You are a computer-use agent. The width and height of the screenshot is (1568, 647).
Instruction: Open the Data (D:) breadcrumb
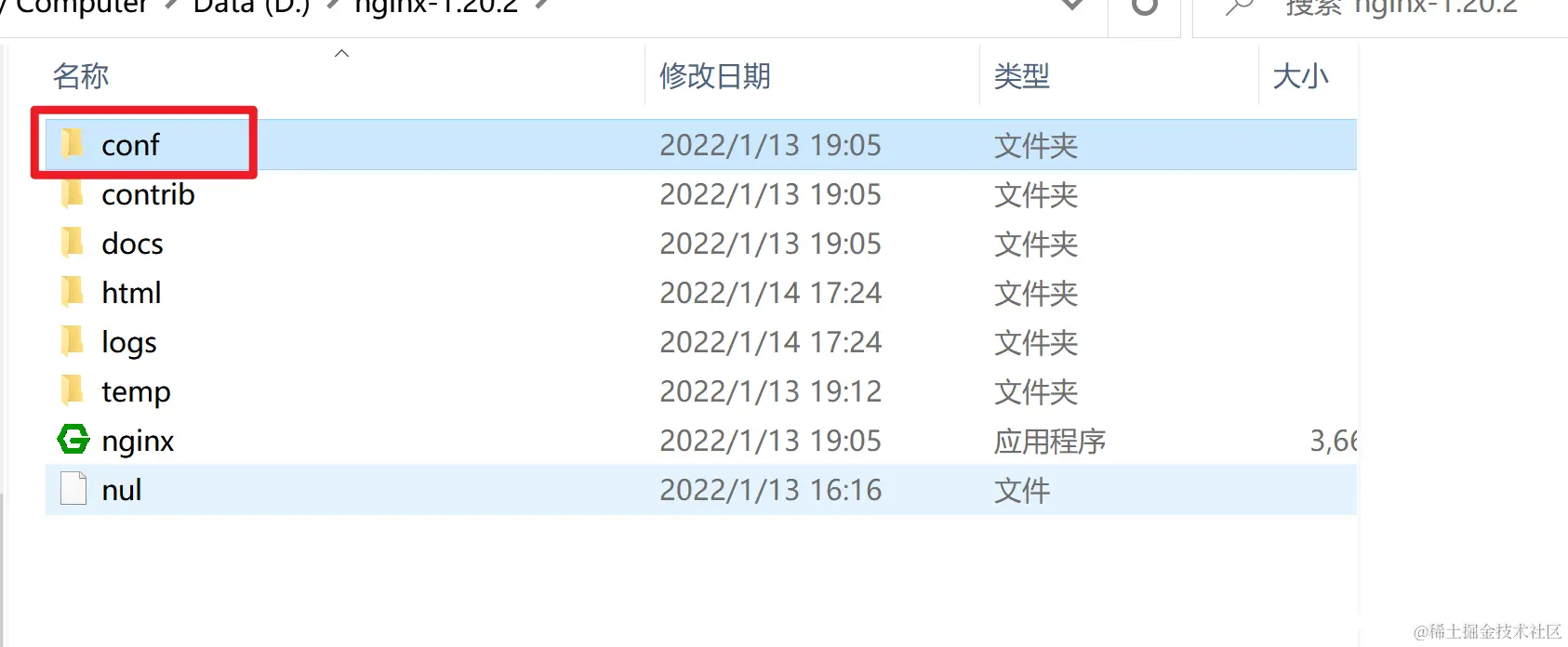(x=251, y=7)
